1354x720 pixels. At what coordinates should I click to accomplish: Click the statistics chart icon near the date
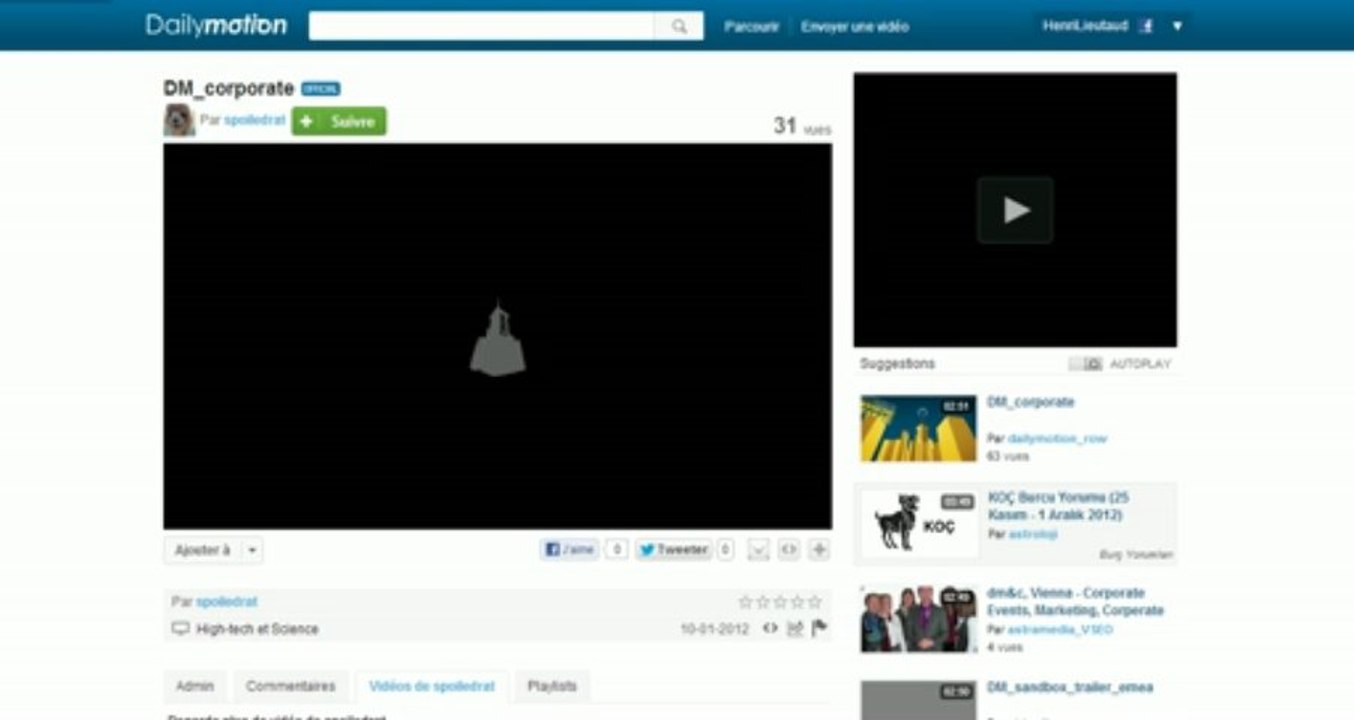tap(795, 629)
